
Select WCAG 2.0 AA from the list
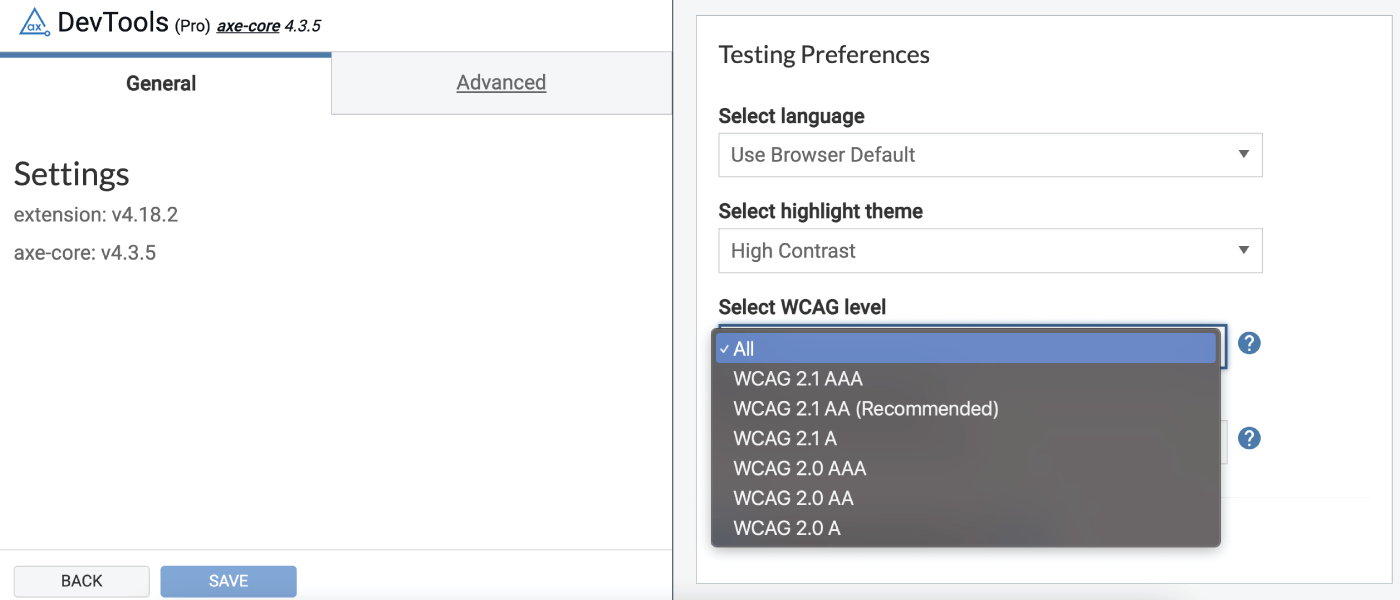click(x=794, y=498)
